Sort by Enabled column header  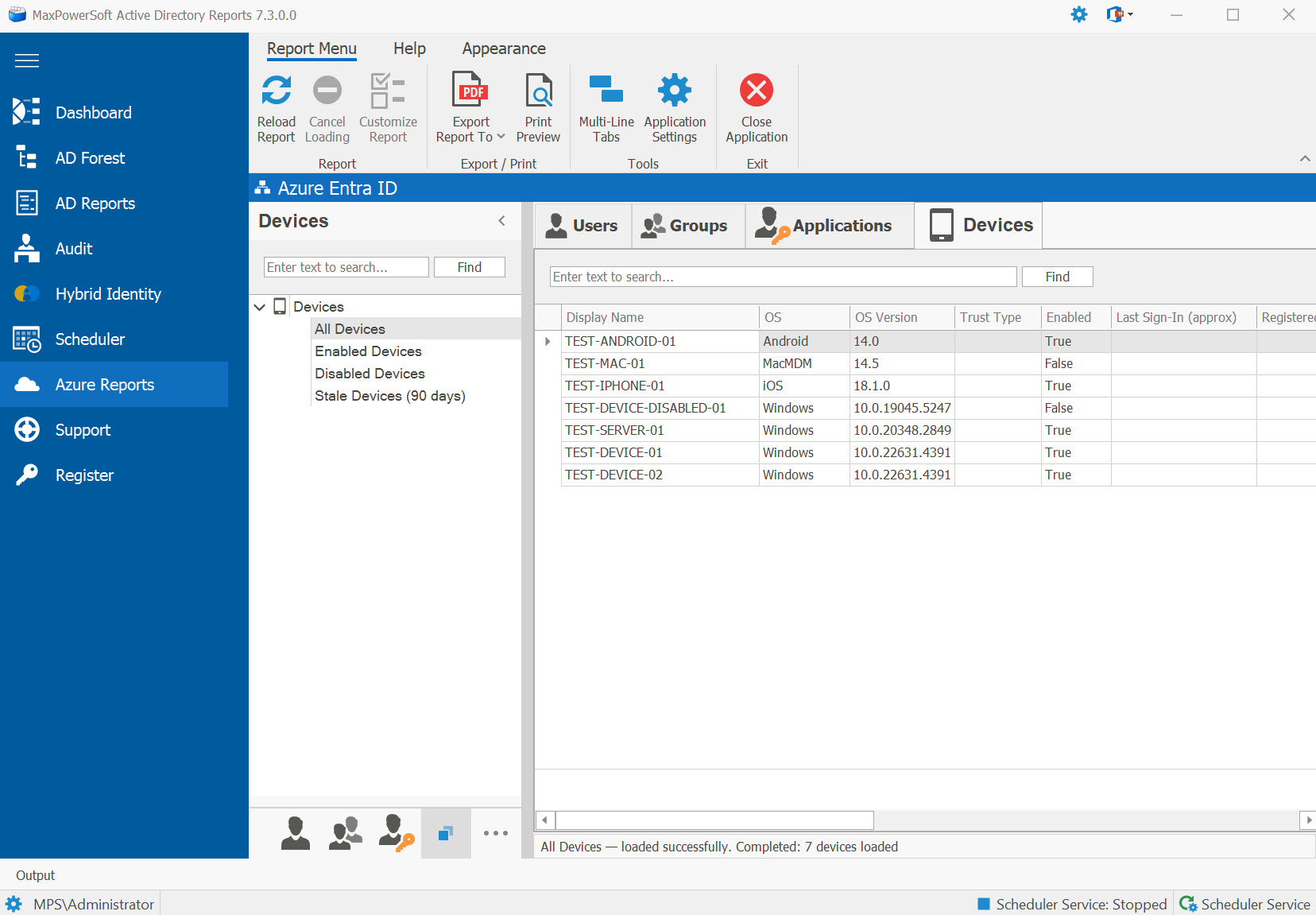pos(1076,317)
